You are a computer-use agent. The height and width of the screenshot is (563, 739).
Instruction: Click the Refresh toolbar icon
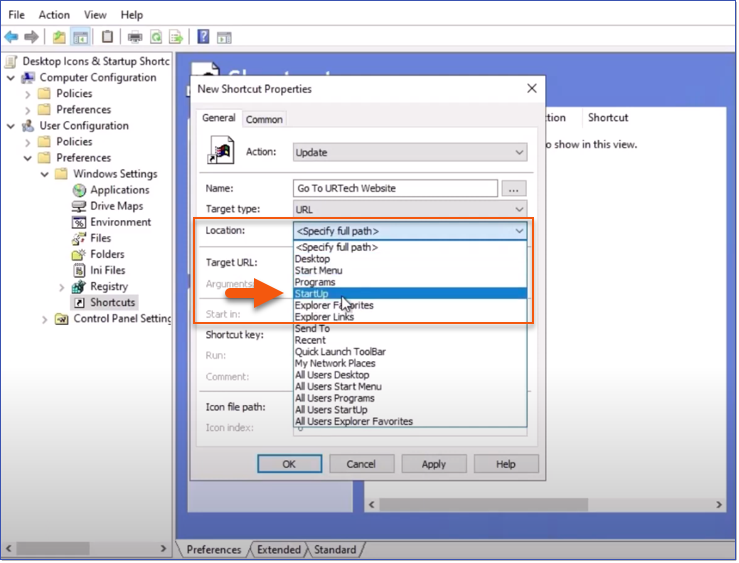[156, 37]
